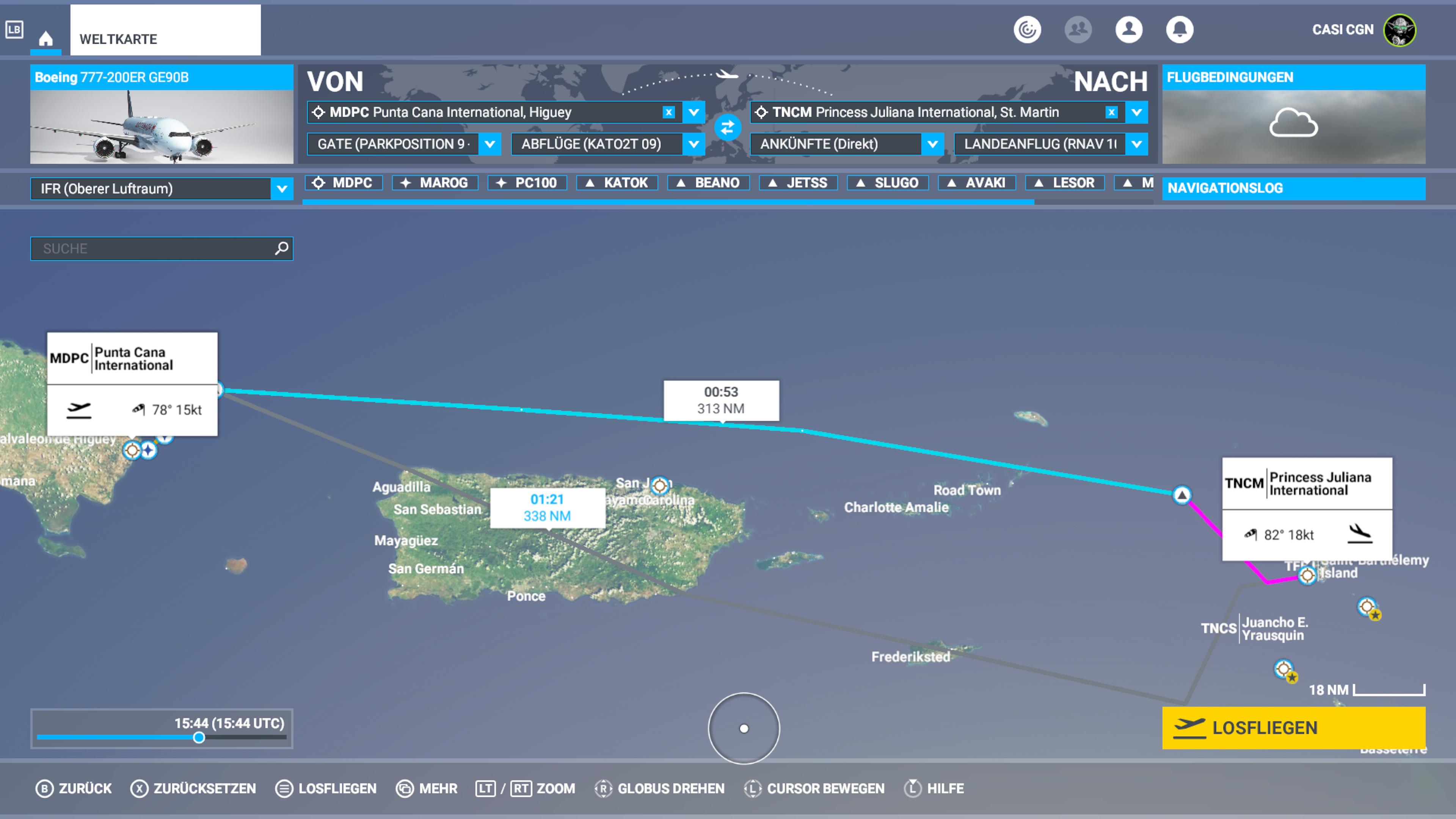Open the Gate parking position dropdown
The image size is (1456, 819).
click(x=403, y=144)
